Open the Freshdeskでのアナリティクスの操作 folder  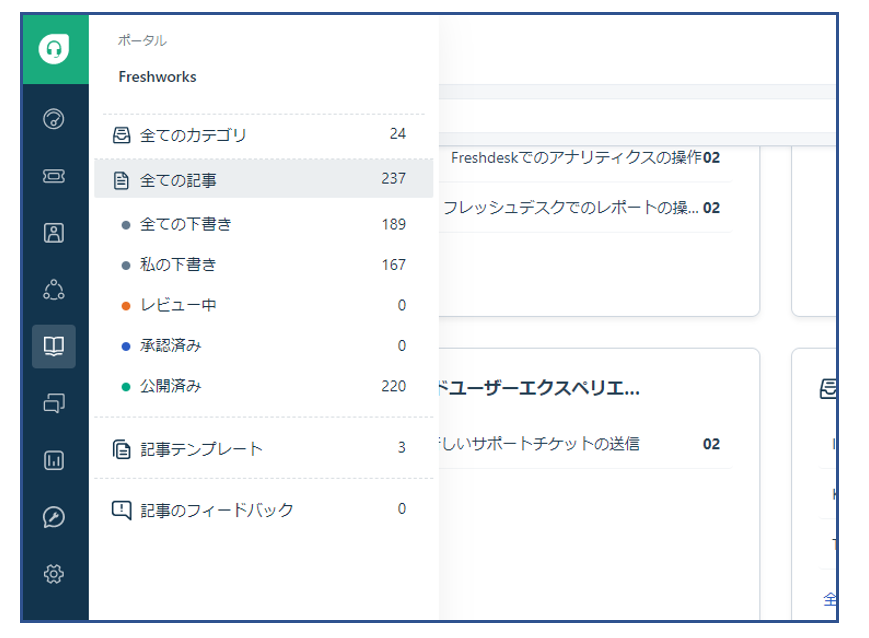tap(576, 158)
